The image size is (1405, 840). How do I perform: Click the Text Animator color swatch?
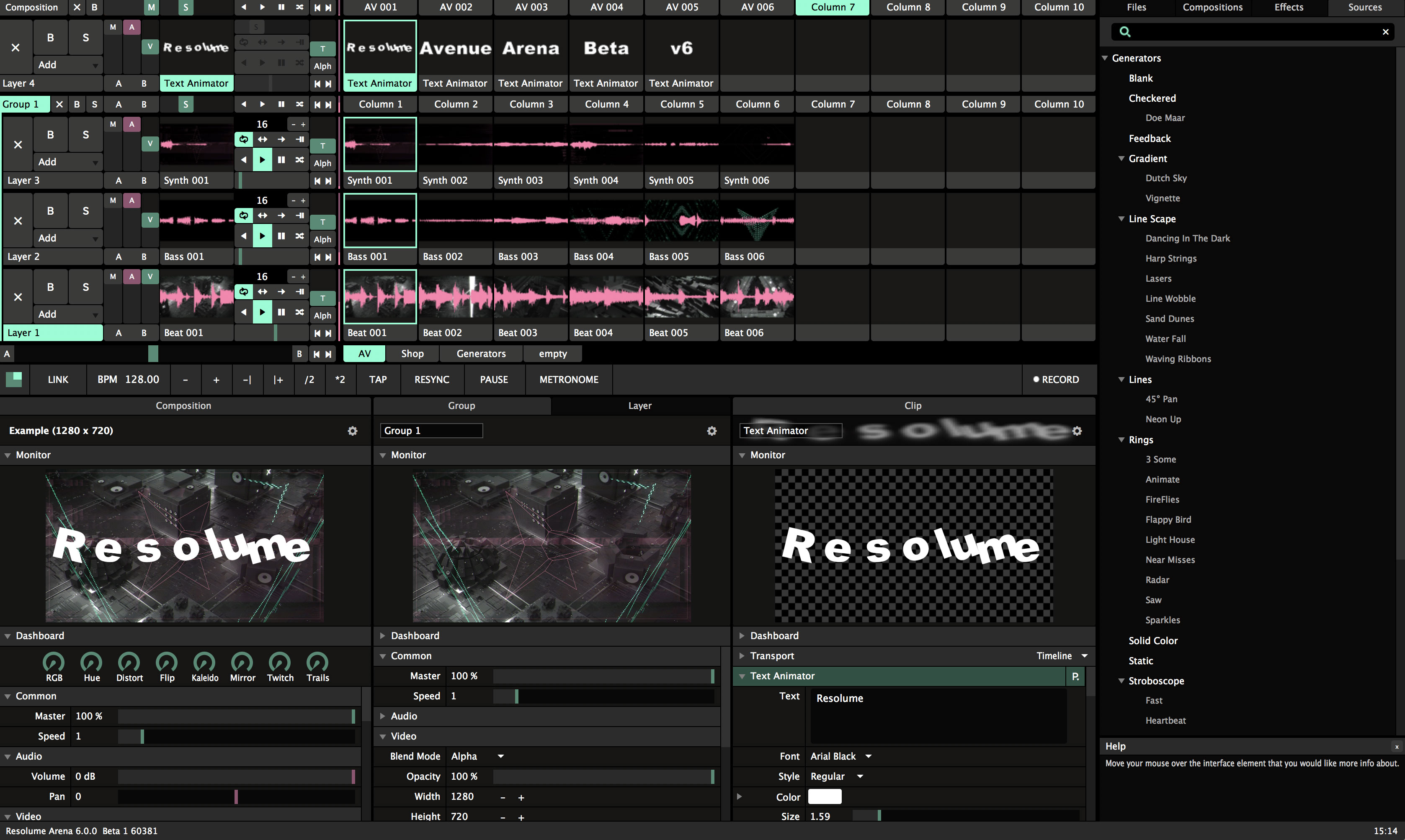(824, 796)
